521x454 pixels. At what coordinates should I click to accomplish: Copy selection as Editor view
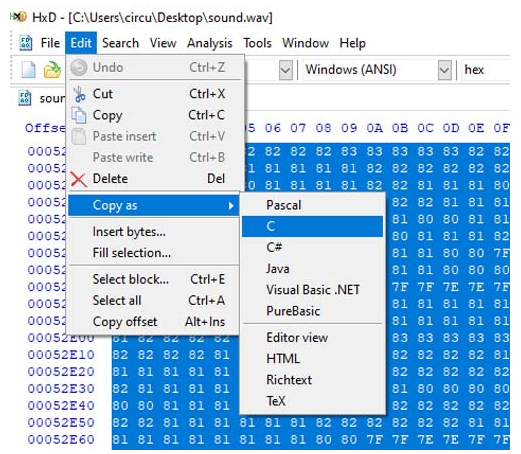click(313, 338)
